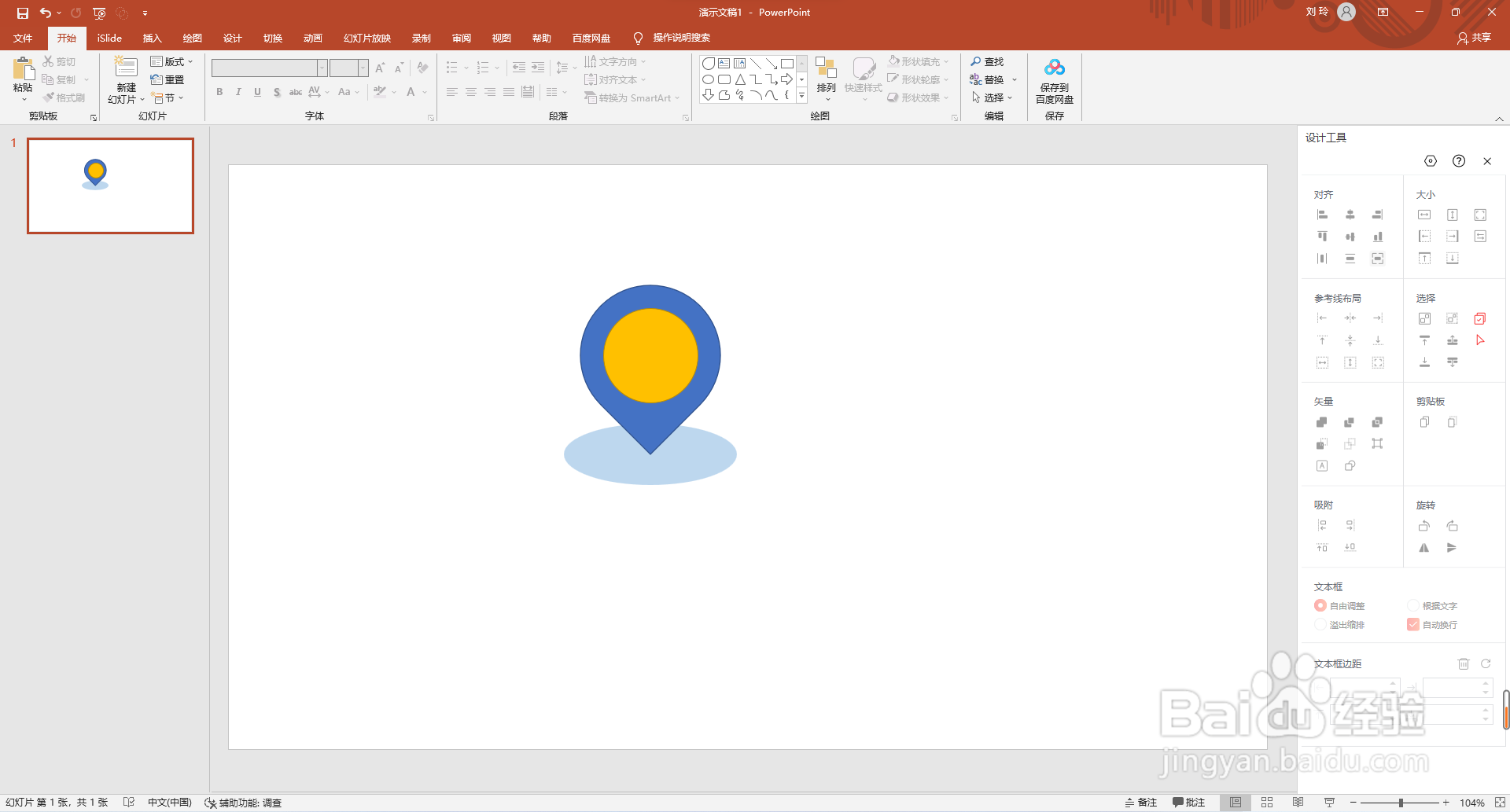The width and height of the screenshot is (1510, 812).
Task: Switch to the 设计 tab
Action: coord(232,38)
